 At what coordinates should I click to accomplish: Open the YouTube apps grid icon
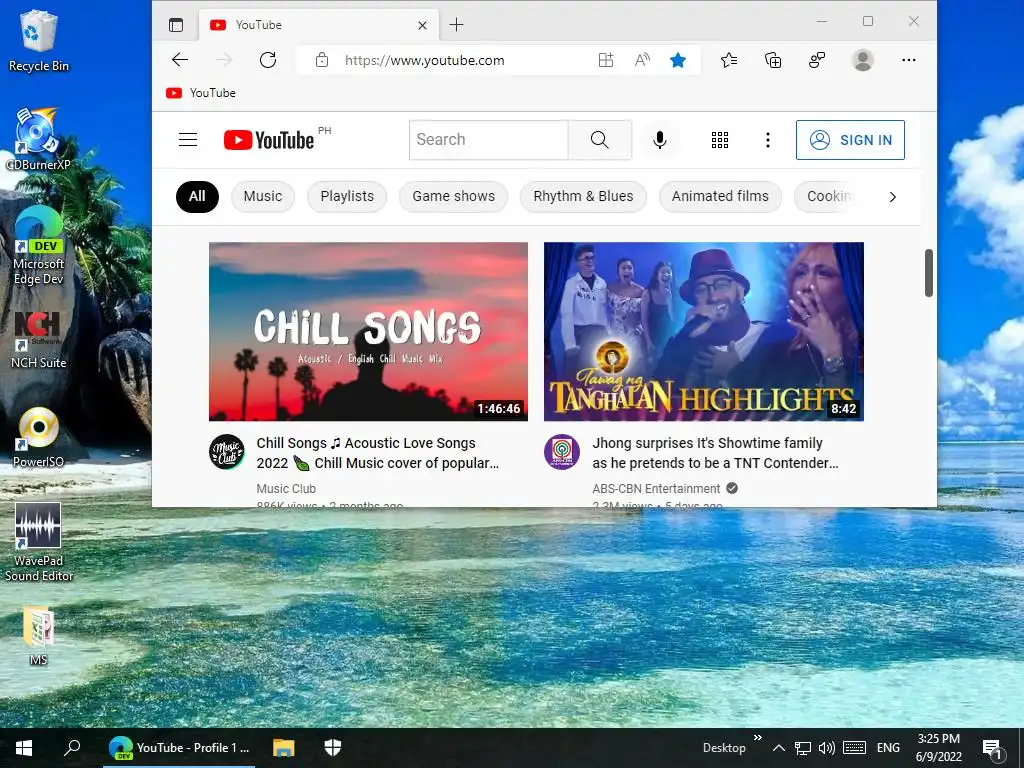[x=720, y=140]
